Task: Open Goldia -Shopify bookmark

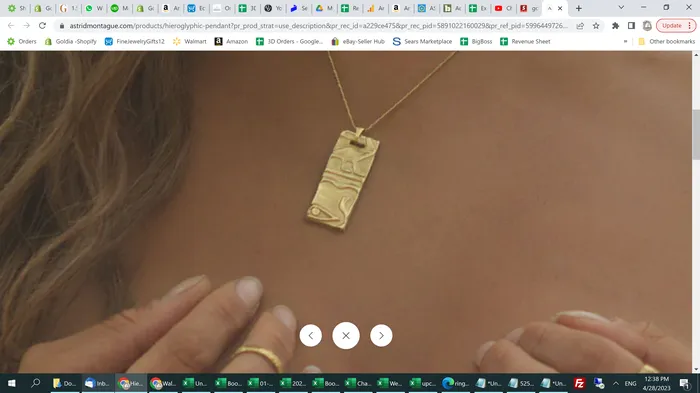Action: click(71, 42)
